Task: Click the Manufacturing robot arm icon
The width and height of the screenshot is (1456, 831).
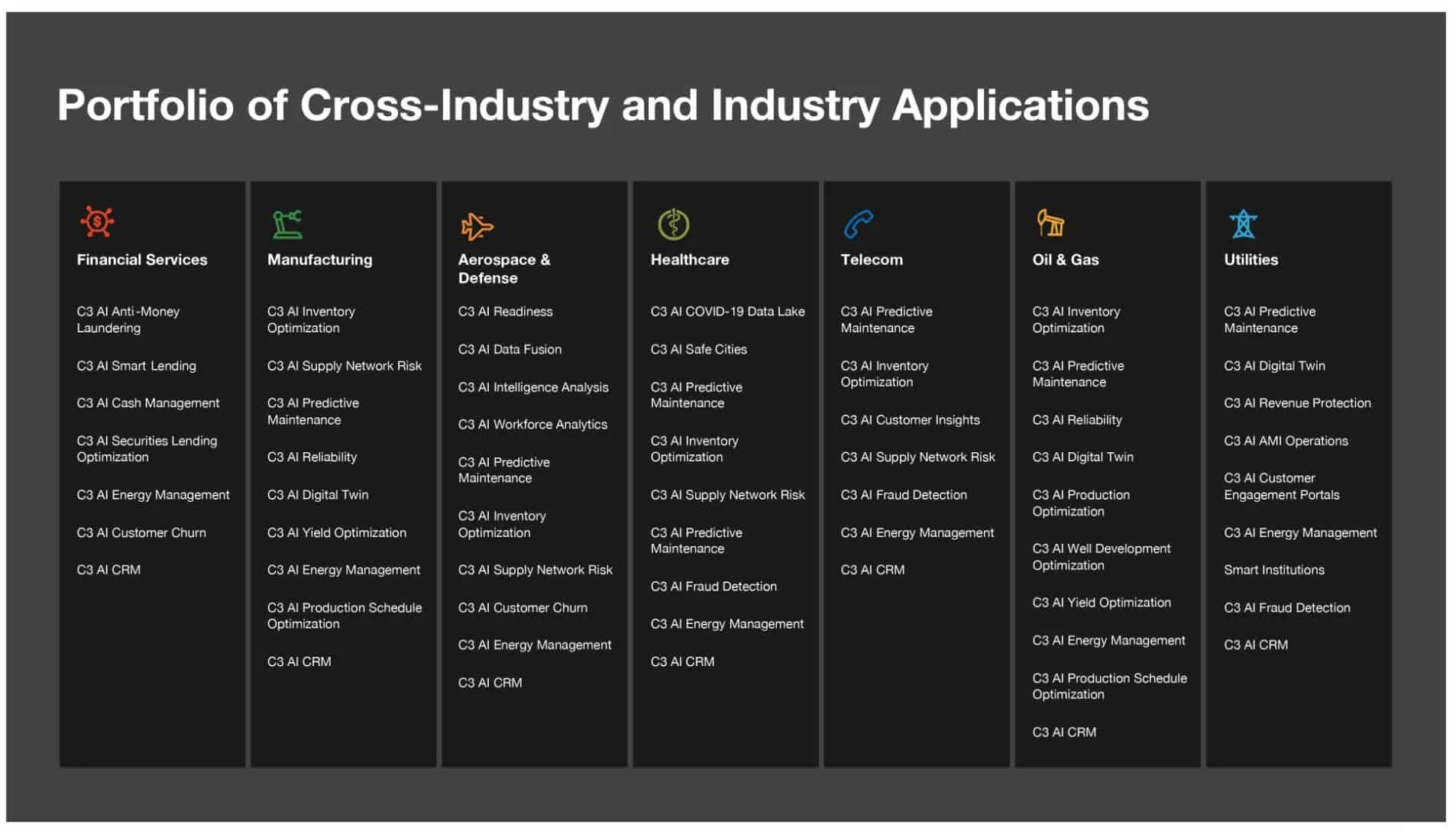Action: [x=288, y=225]
